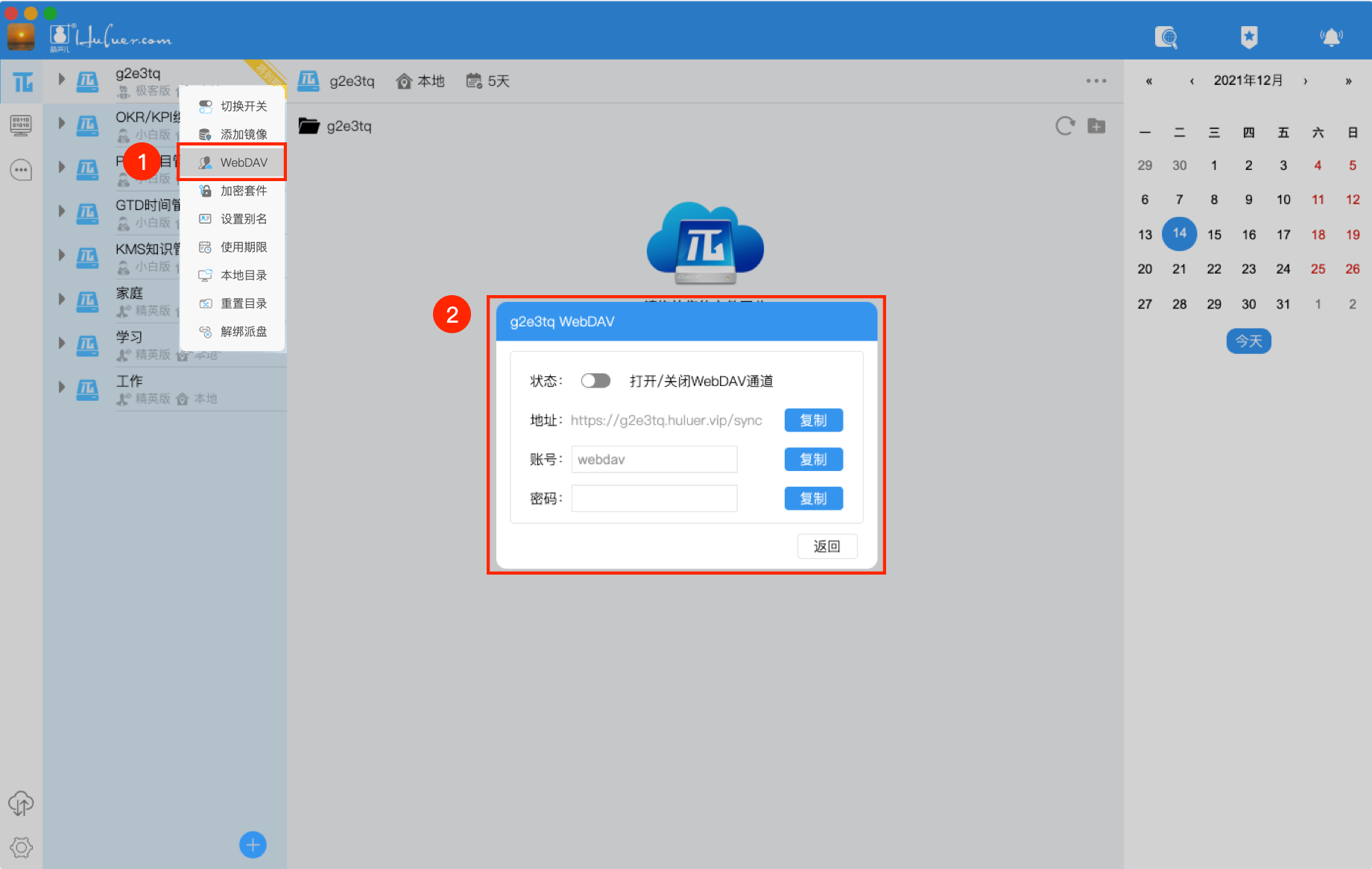Add a new disk with plus button

pos(253,844)
